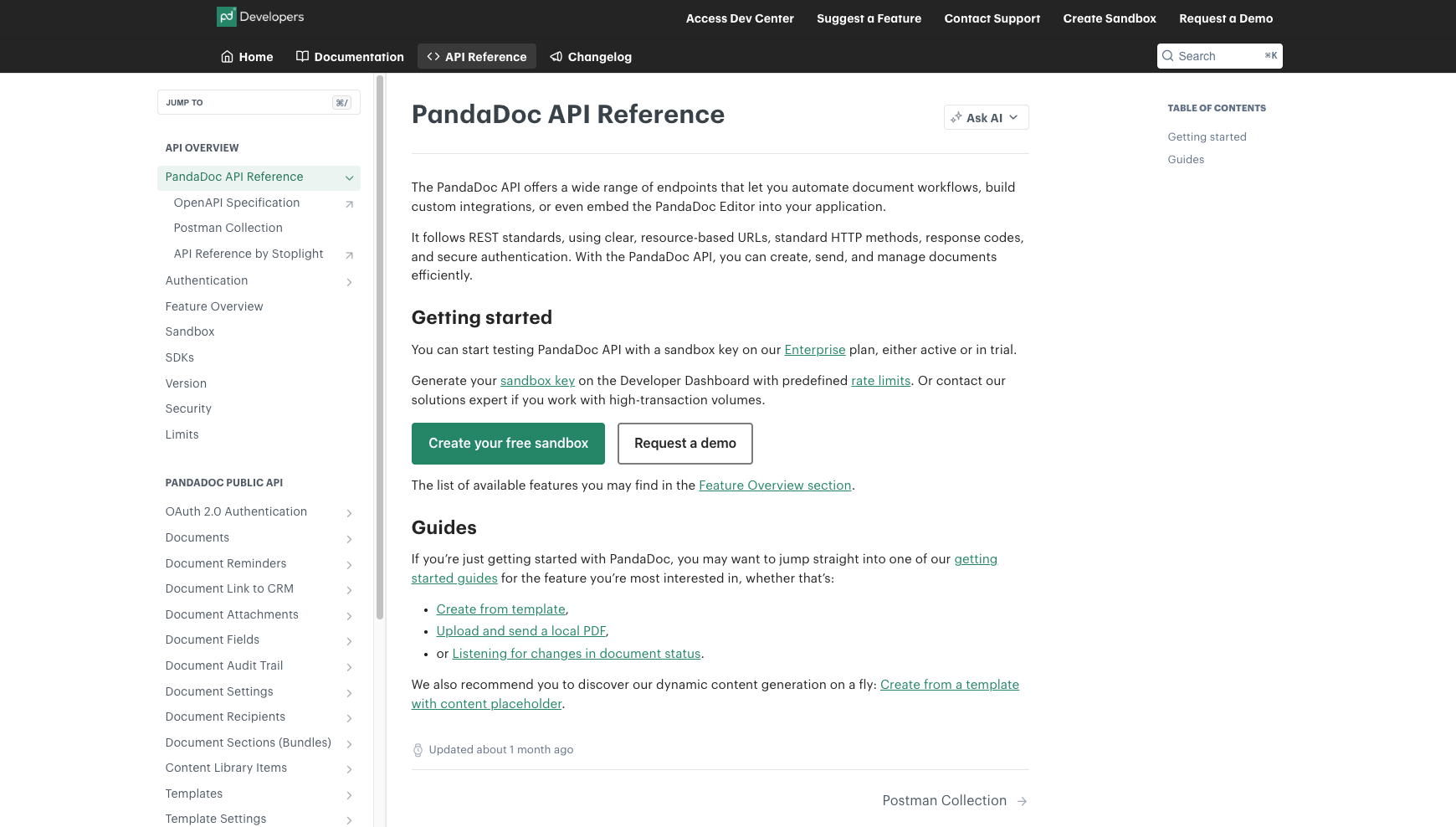
Task: Open the Create from template link
Action: coord(500,609)
